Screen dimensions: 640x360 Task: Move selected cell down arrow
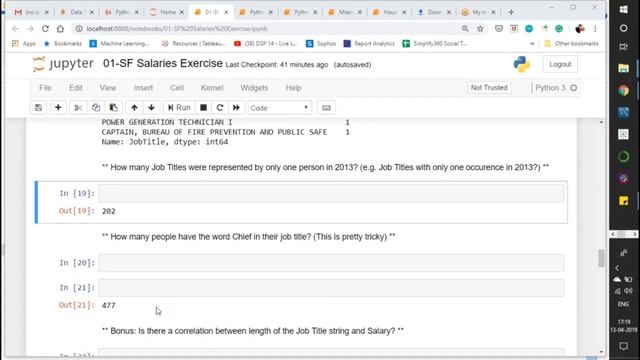pos(151,108)
